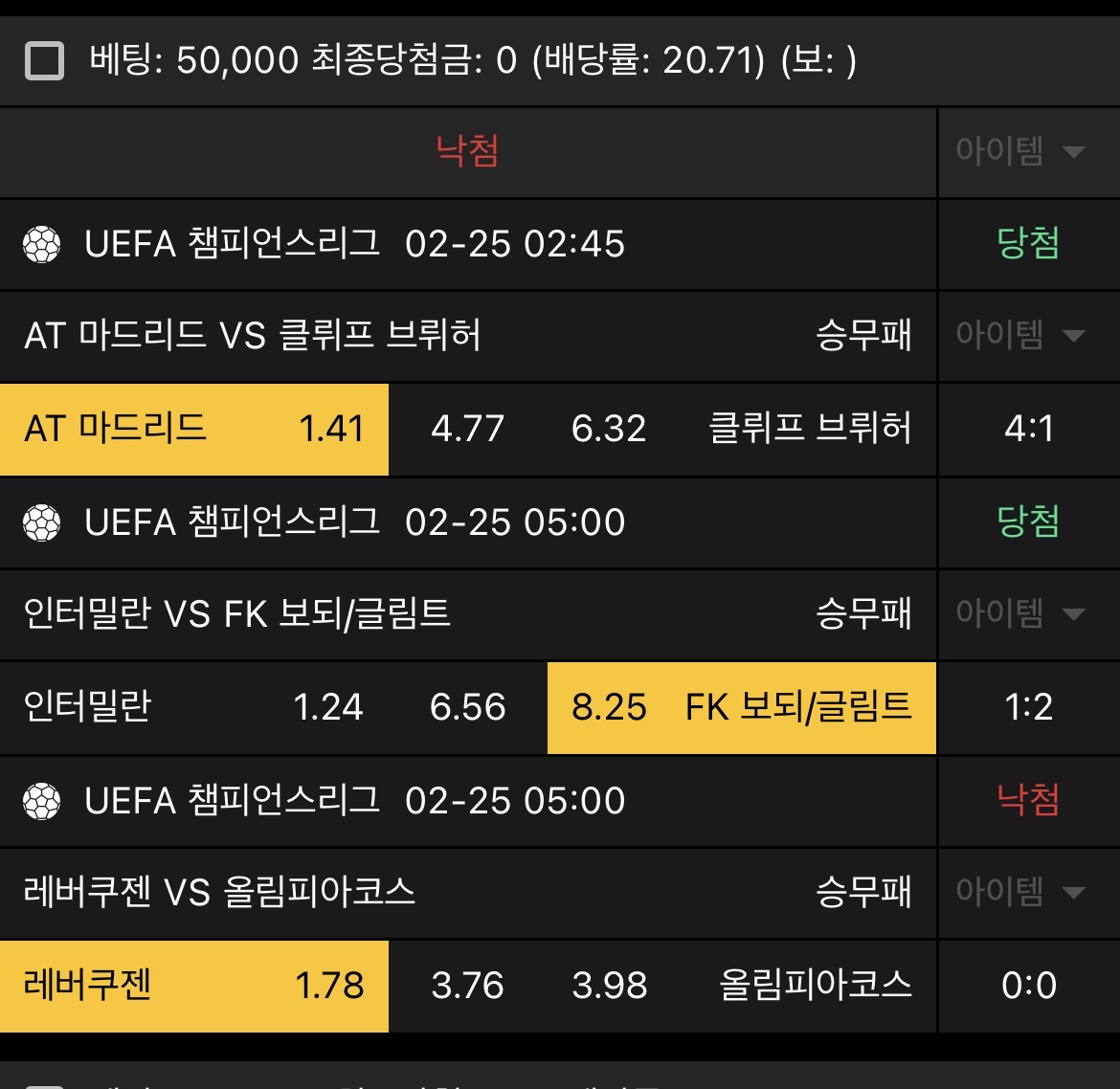Open AT 마드리드 VS 클뤼프 브뤼허 match row

pos(253,336)
